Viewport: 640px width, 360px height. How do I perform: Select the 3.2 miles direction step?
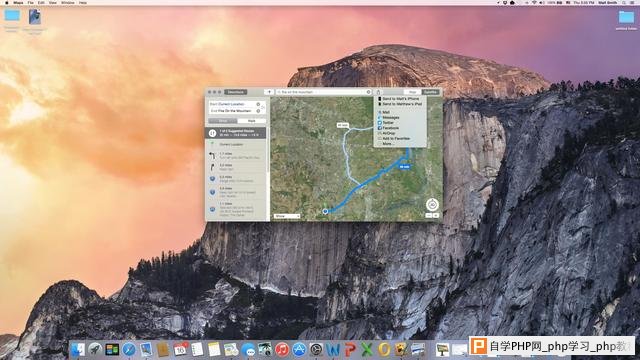point(236,167)
